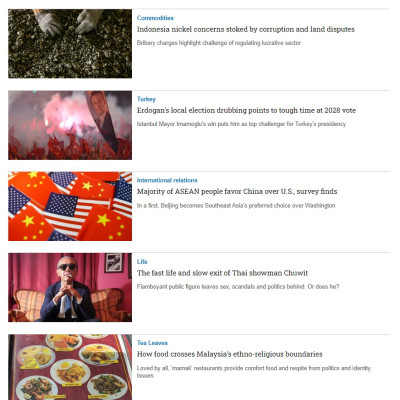Open the Majority of ASEAN people headline
Image resolution: width=400 pixels, height=400 pixels.
[237, 192]
